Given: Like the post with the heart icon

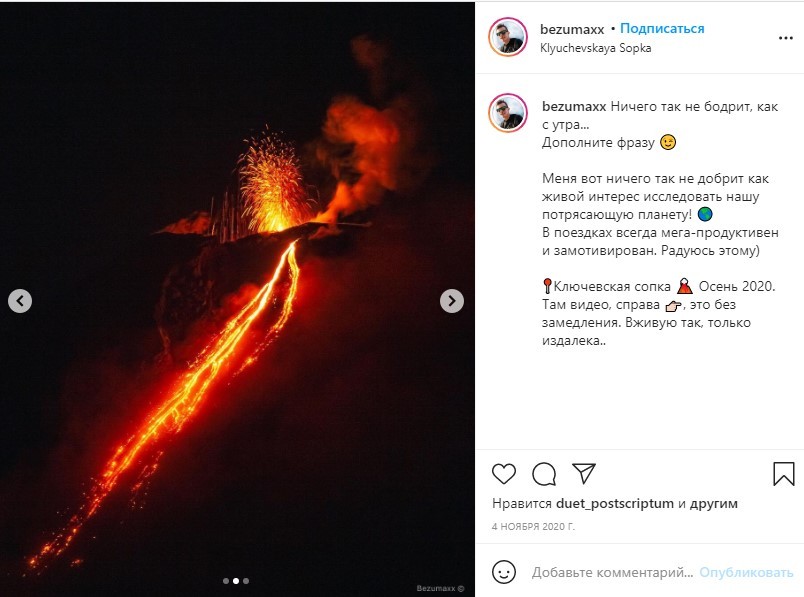Looking at the screenshot, I should coord(505,473).
